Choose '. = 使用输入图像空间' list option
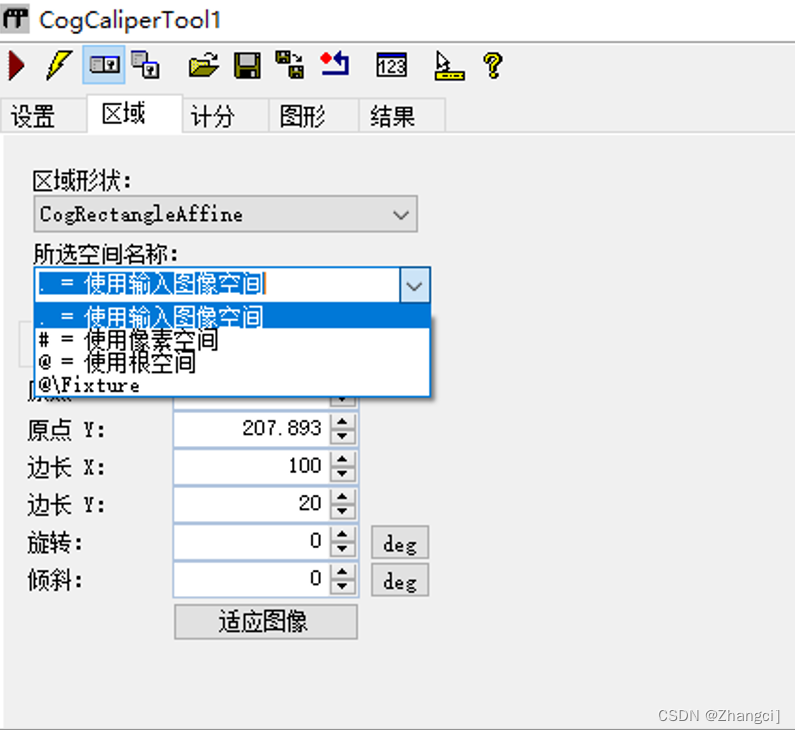Viewport: 795px width, 734px height. pos(232,316)
